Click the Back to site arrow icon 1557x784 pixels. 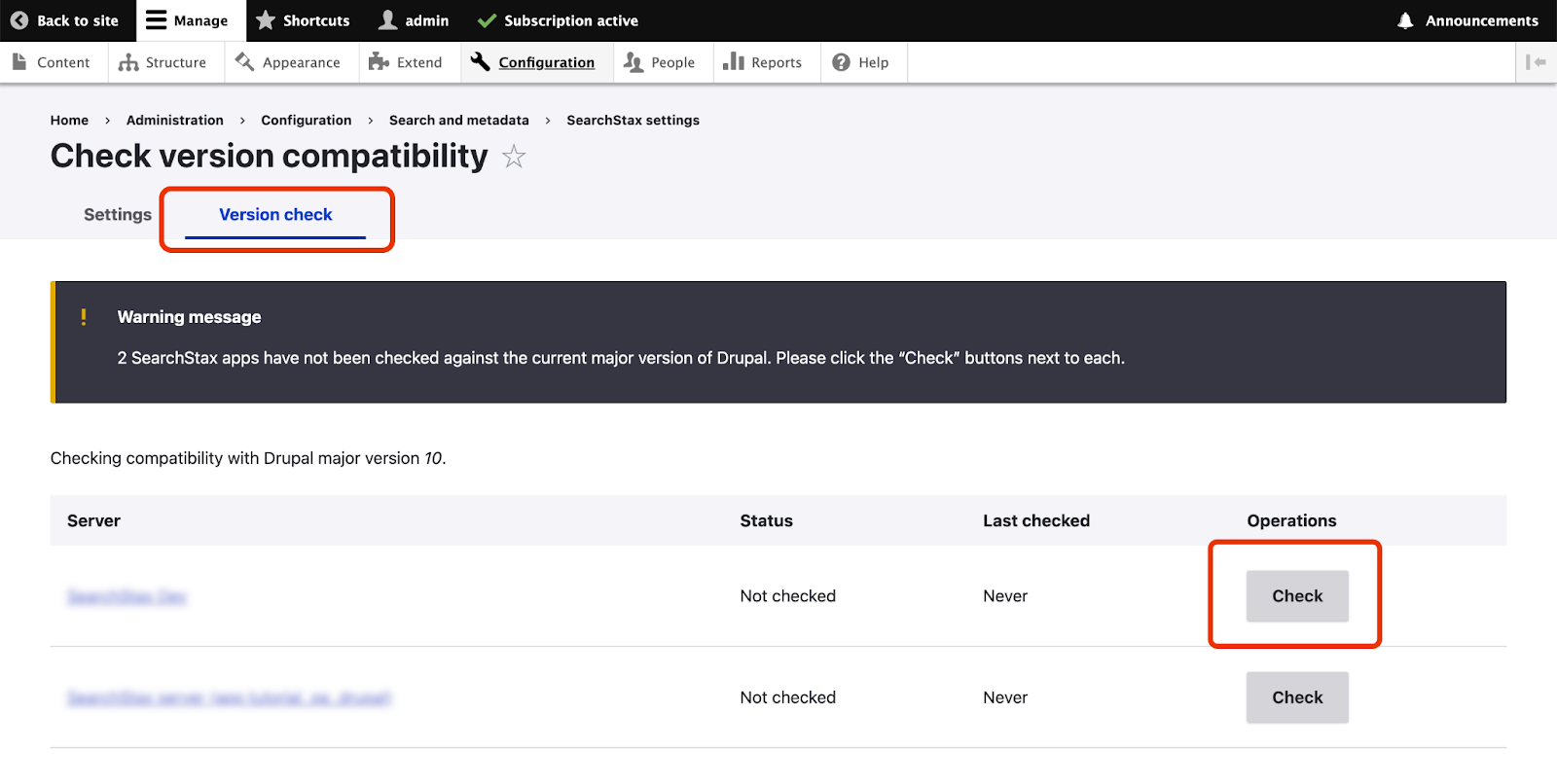(19, 20)
